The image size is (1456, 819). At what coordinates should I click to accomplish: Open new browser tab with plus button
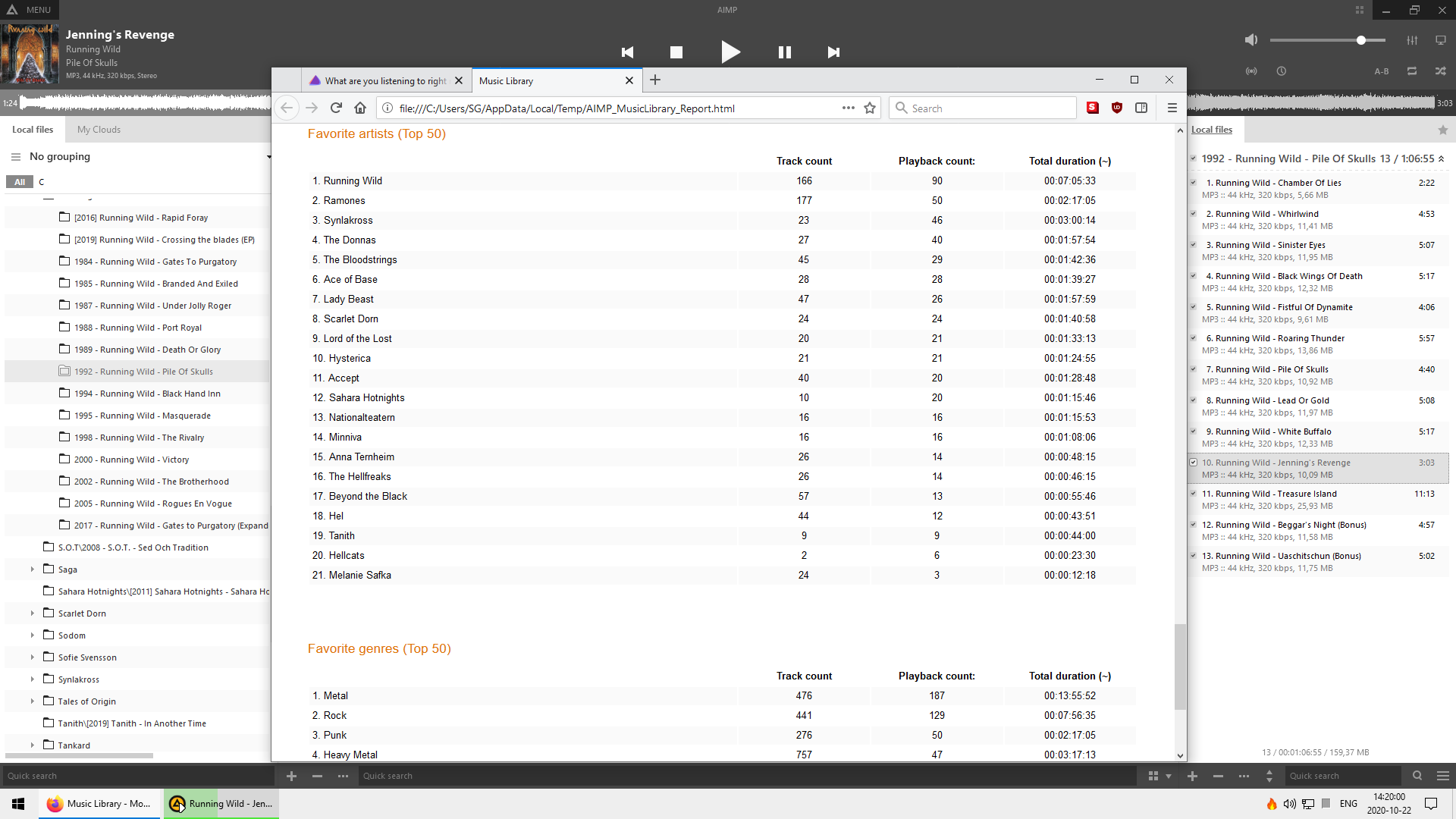point(655,80)
